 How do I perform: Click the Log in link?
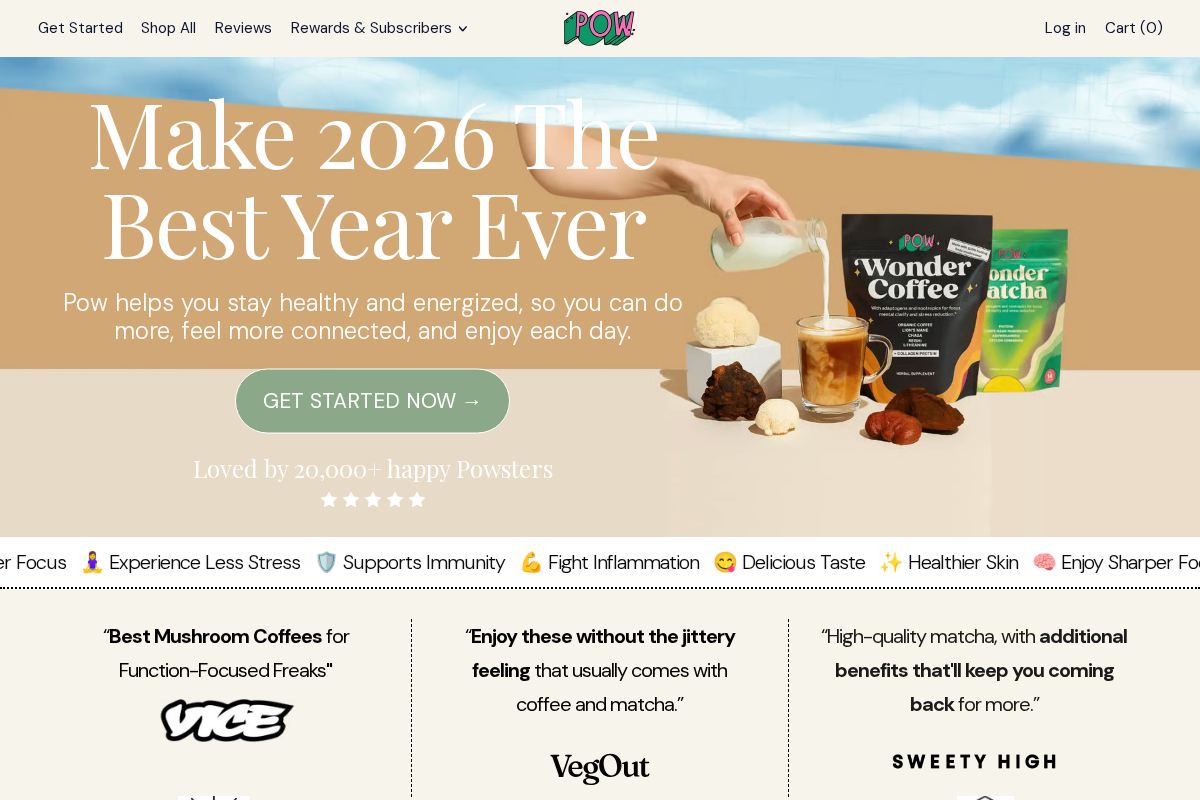point(1065,28)
